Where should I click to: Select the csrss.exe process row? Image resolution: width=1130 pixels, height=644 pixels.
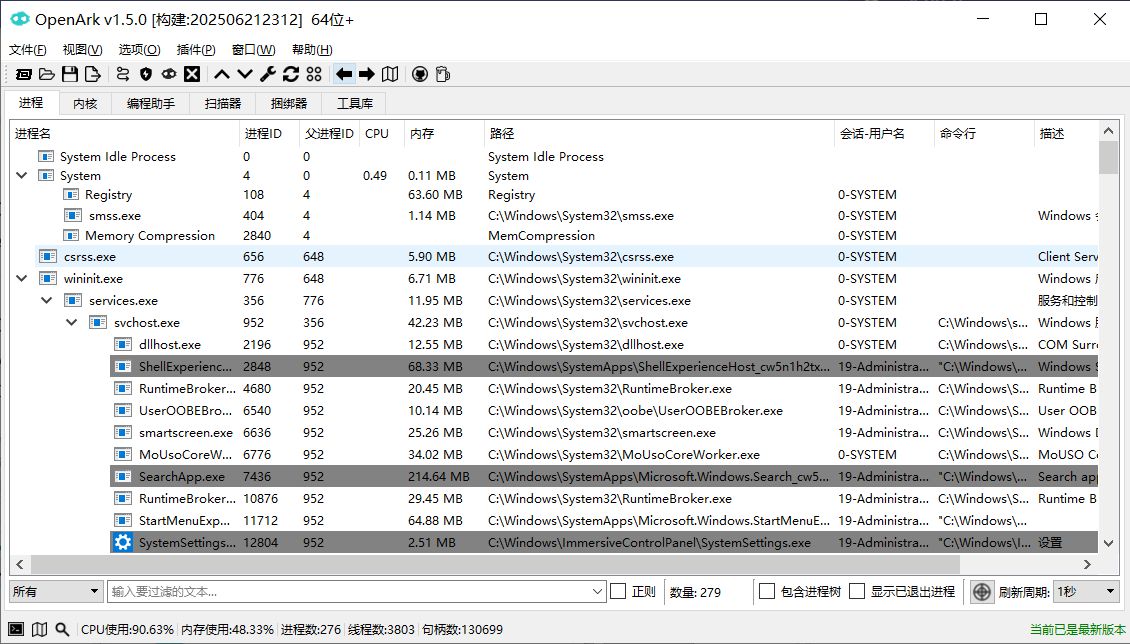pyautogui.click(x=566, y=256)
